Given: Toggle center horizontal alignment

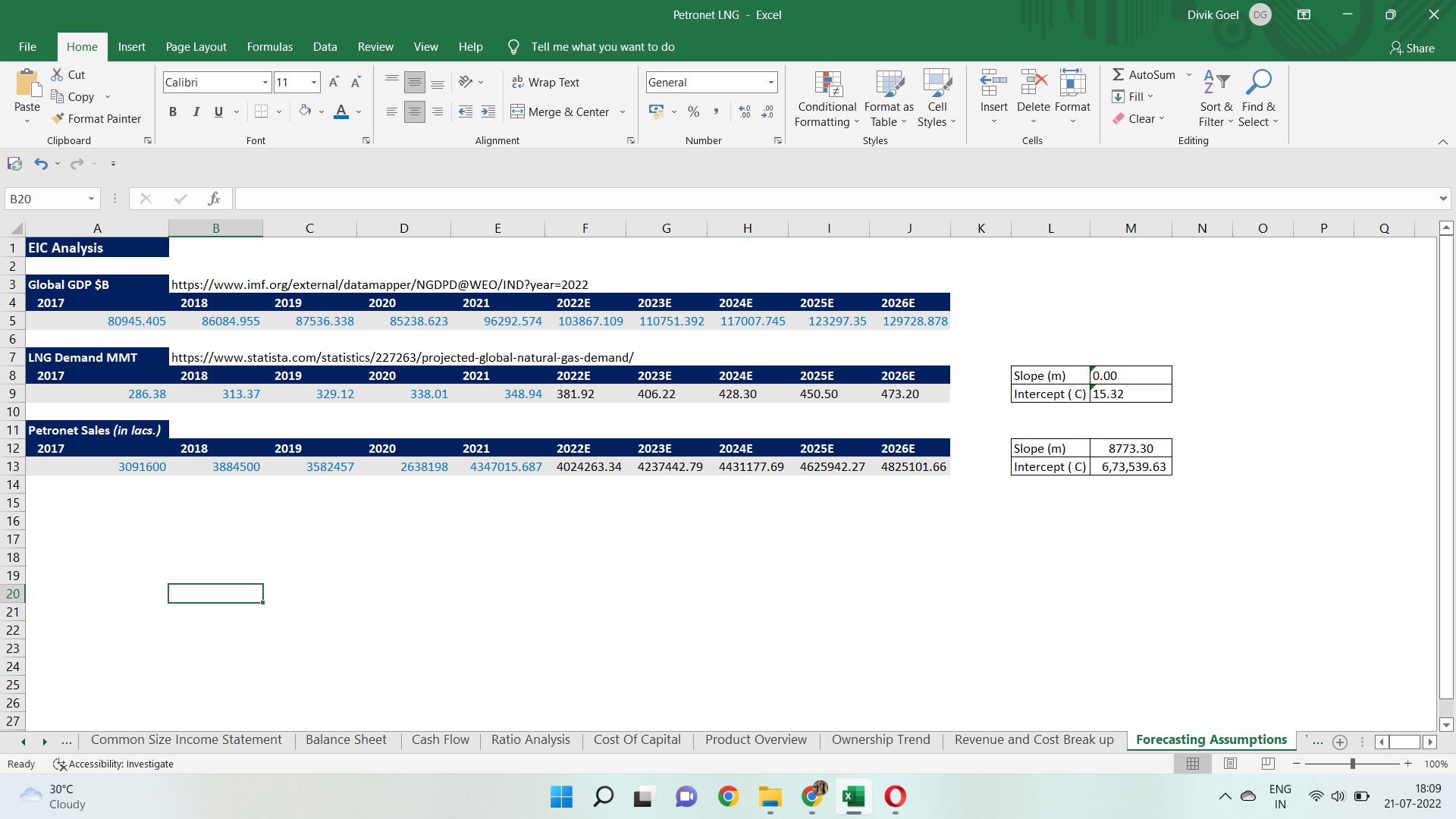Looking at the screenshot, I should pyautogui.click(x=414, y=111).
